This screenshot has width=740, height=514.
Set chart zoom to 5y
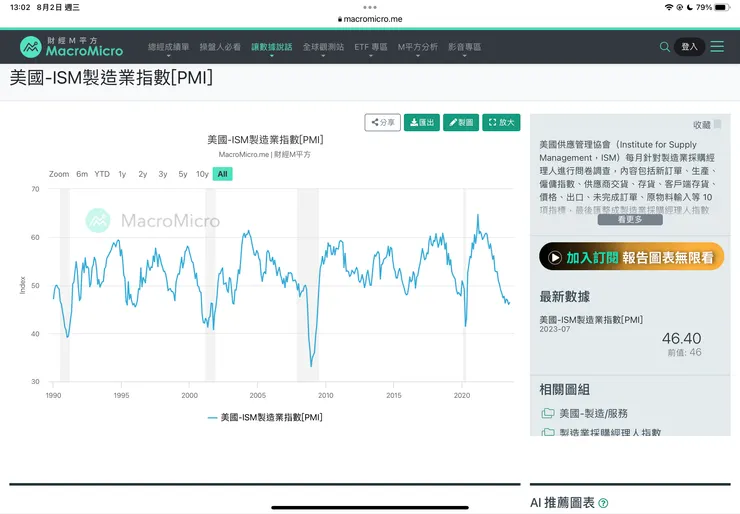coord(183,174)
